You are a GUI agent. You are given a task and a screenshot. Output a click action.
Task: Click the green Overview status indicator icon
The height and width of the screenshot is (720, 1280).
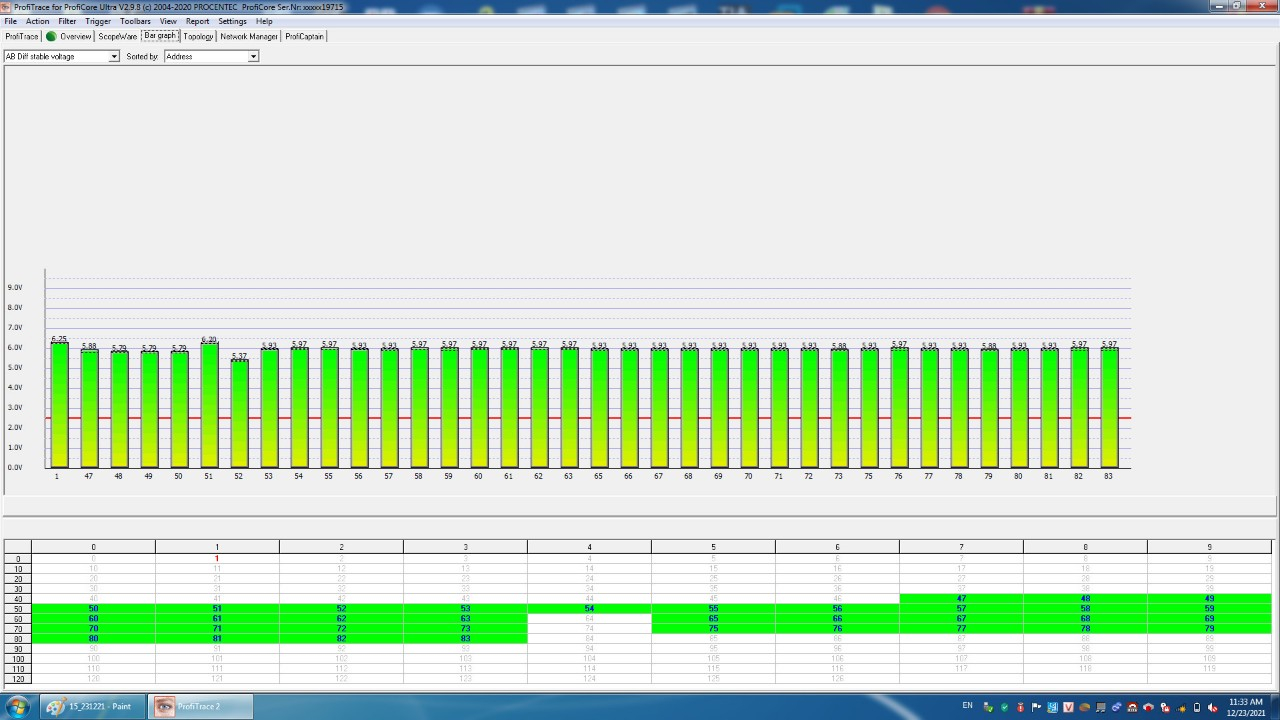pos(51,36)
